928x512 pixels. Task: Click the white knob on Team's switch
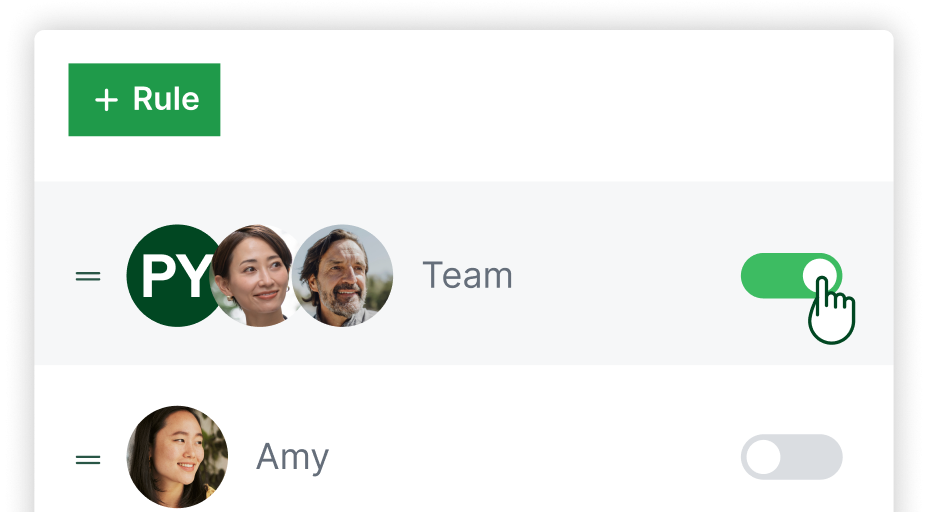820,276
